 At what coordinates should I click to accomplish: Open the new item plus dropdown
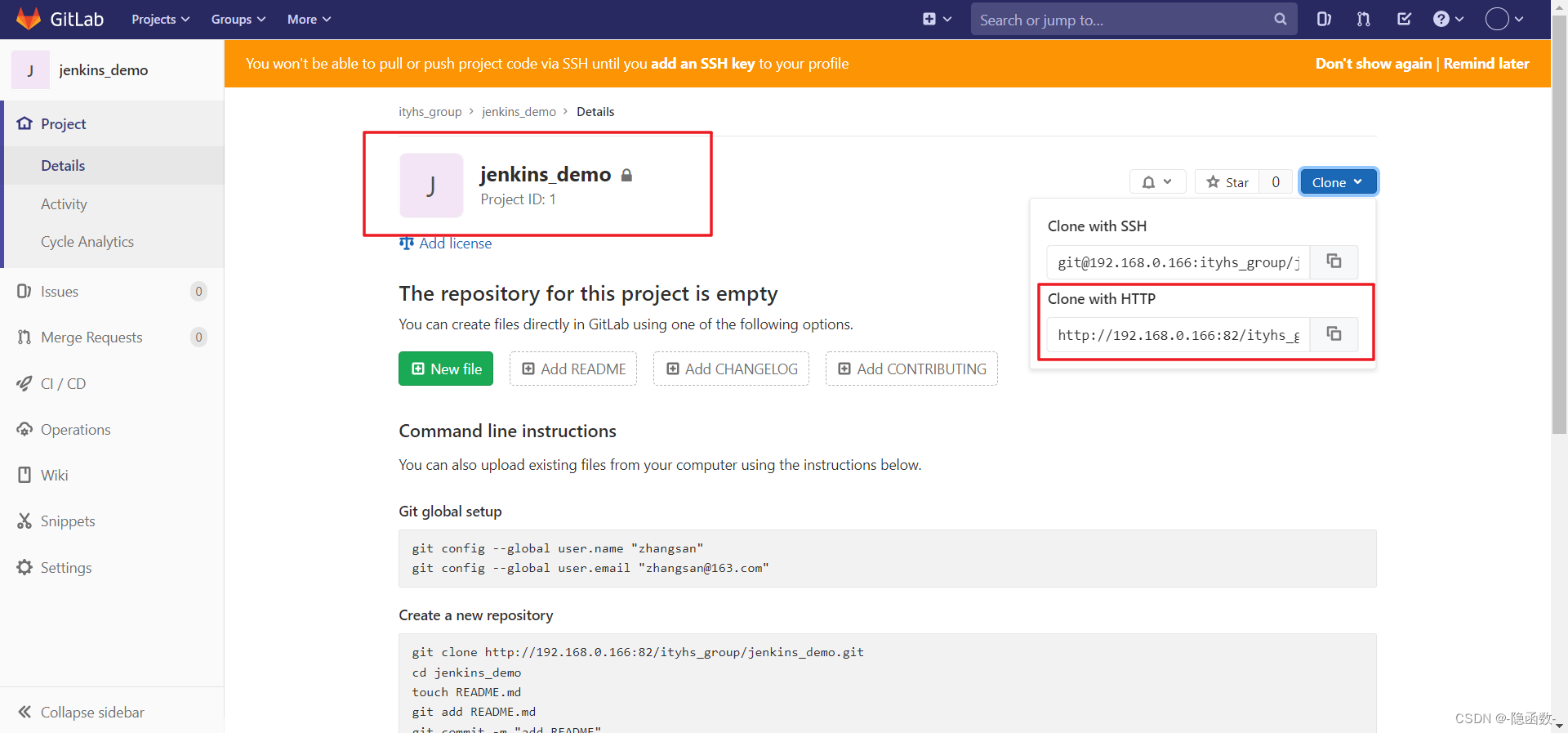[x=937, y=19]
